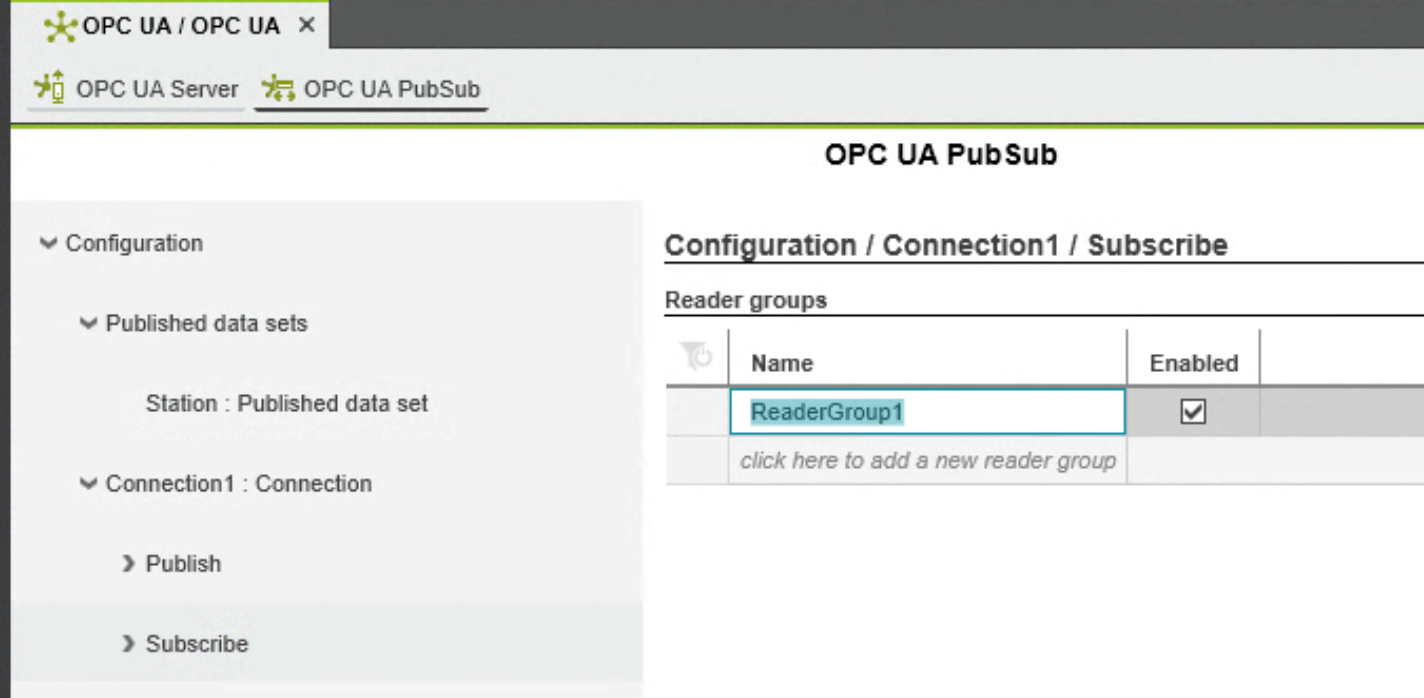Viewport: 1424px width, 698px height.
Task: Close the OPC UA / OPC UA tab
Action: 307,25
